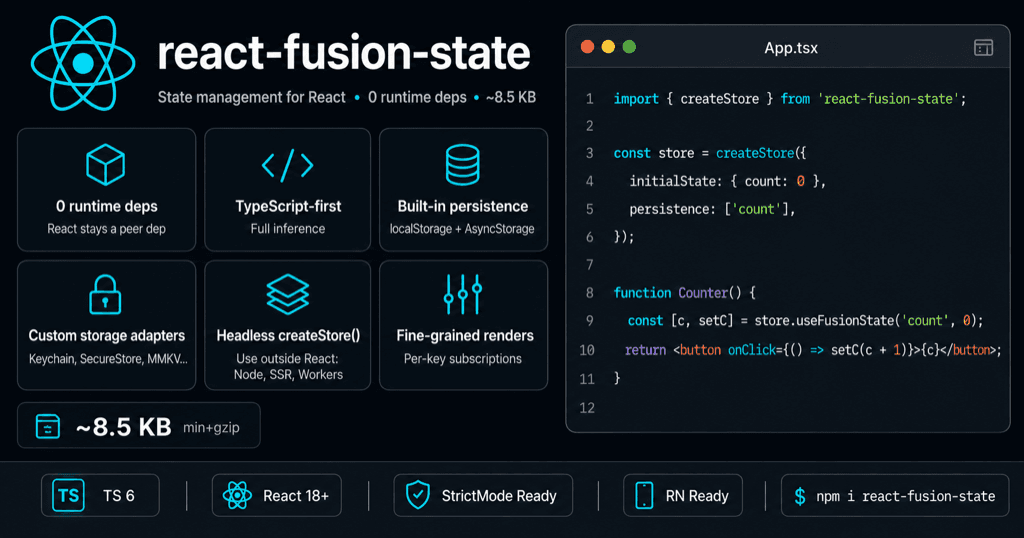Image resolution: width=1024 pixels, height=538 pixels.
Task: Open the TypeScript-first feature card
Action: (287, 189)
